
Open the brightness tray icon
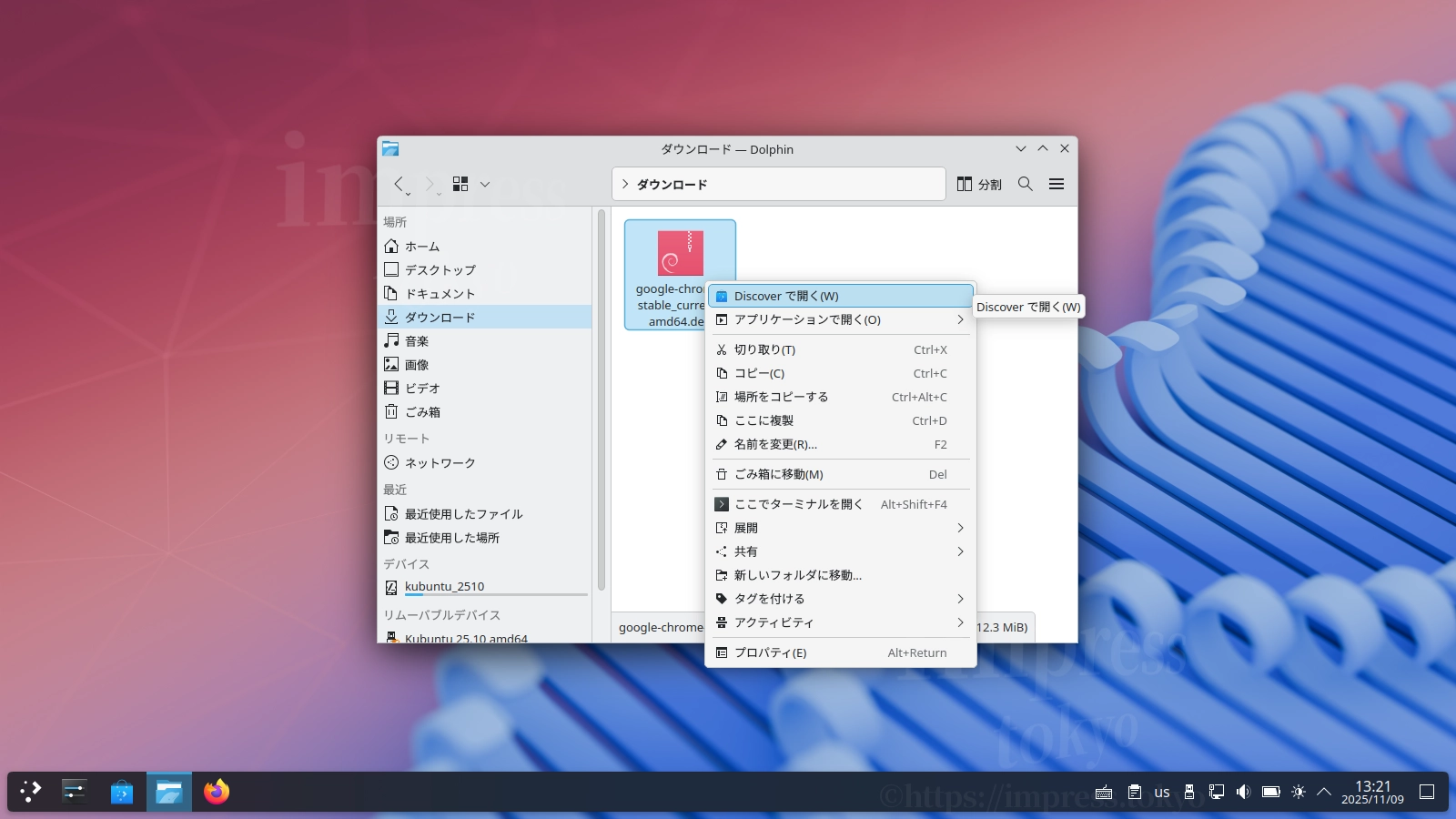1299,792
